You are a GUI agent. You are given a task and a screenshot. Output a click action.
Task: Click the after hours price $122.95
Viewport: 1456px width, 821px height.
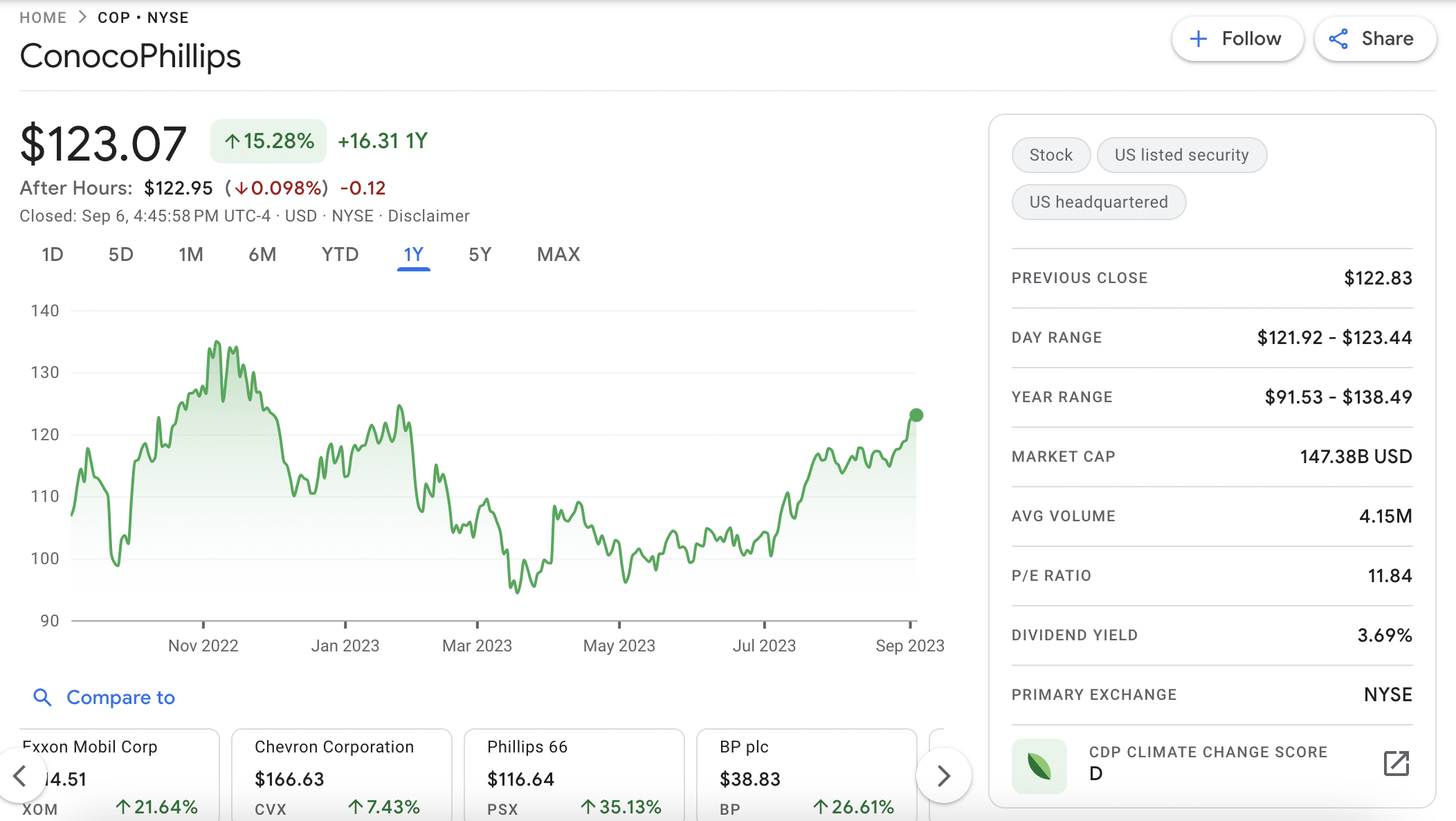[x=179, y=188]
